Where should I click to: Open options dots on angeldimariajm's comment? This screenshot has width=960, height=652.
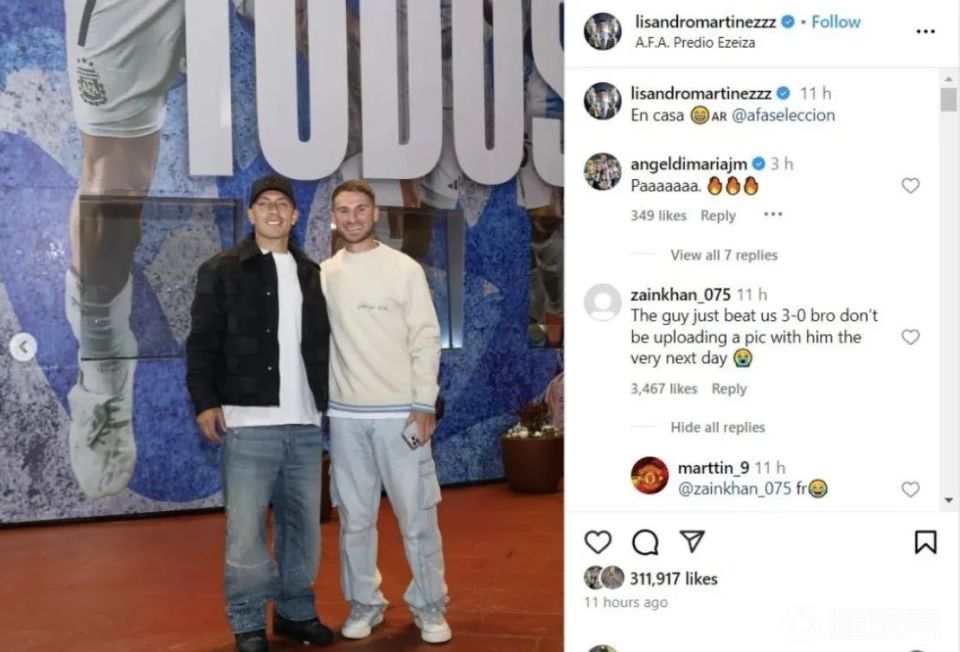773,214
